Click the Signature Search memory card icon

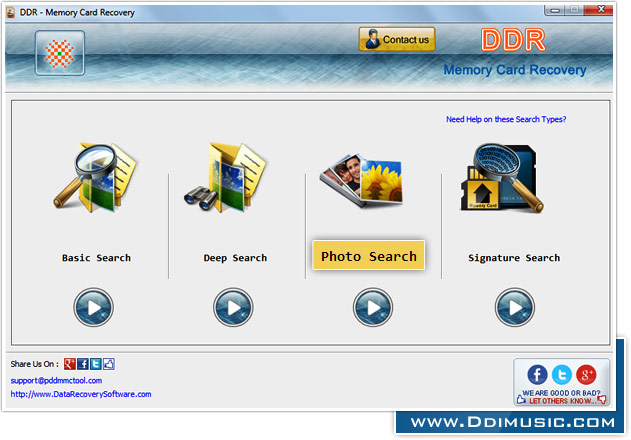click(502, 178)
